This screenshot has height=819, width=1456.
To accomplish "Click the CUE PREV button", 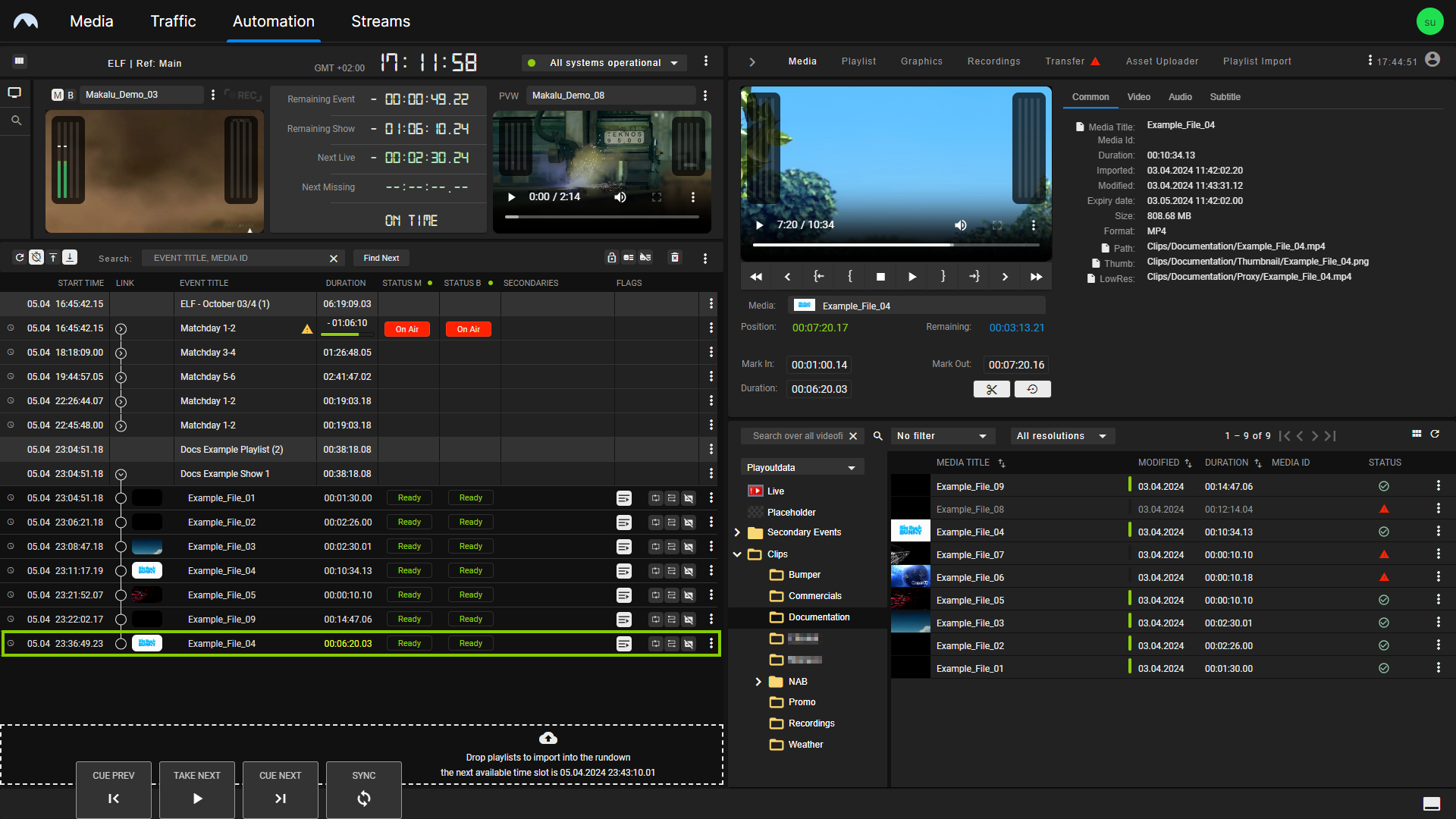I will pos(114,789).
